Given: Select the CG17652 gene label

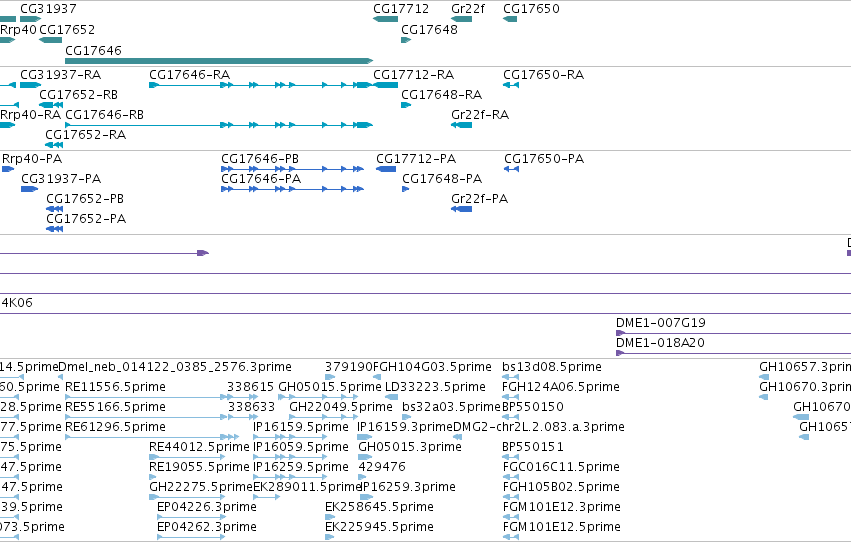Looking at the screenshot, I should [x=67, y=29].
